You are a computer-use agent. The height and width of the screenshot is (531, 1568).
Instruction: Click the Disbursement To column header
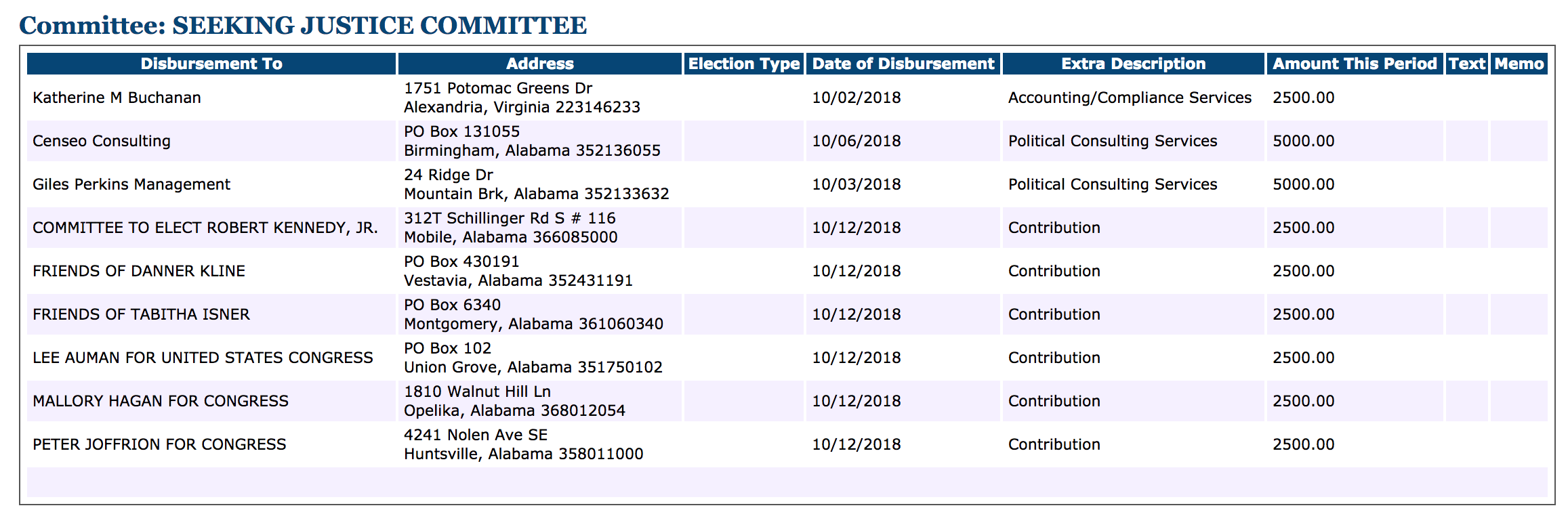tap(211, 64)
